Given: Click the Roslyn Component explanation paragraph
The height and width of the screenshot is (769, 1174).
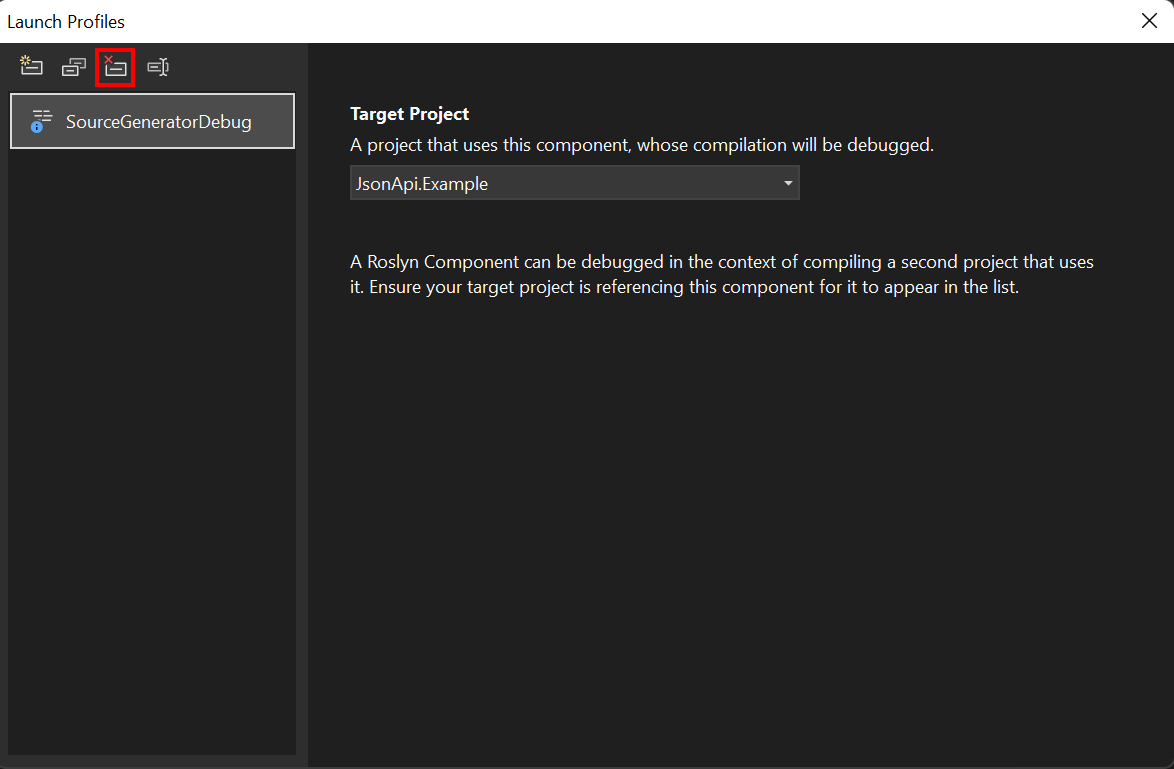Looking at the screenshot, I should pos(722,274).
